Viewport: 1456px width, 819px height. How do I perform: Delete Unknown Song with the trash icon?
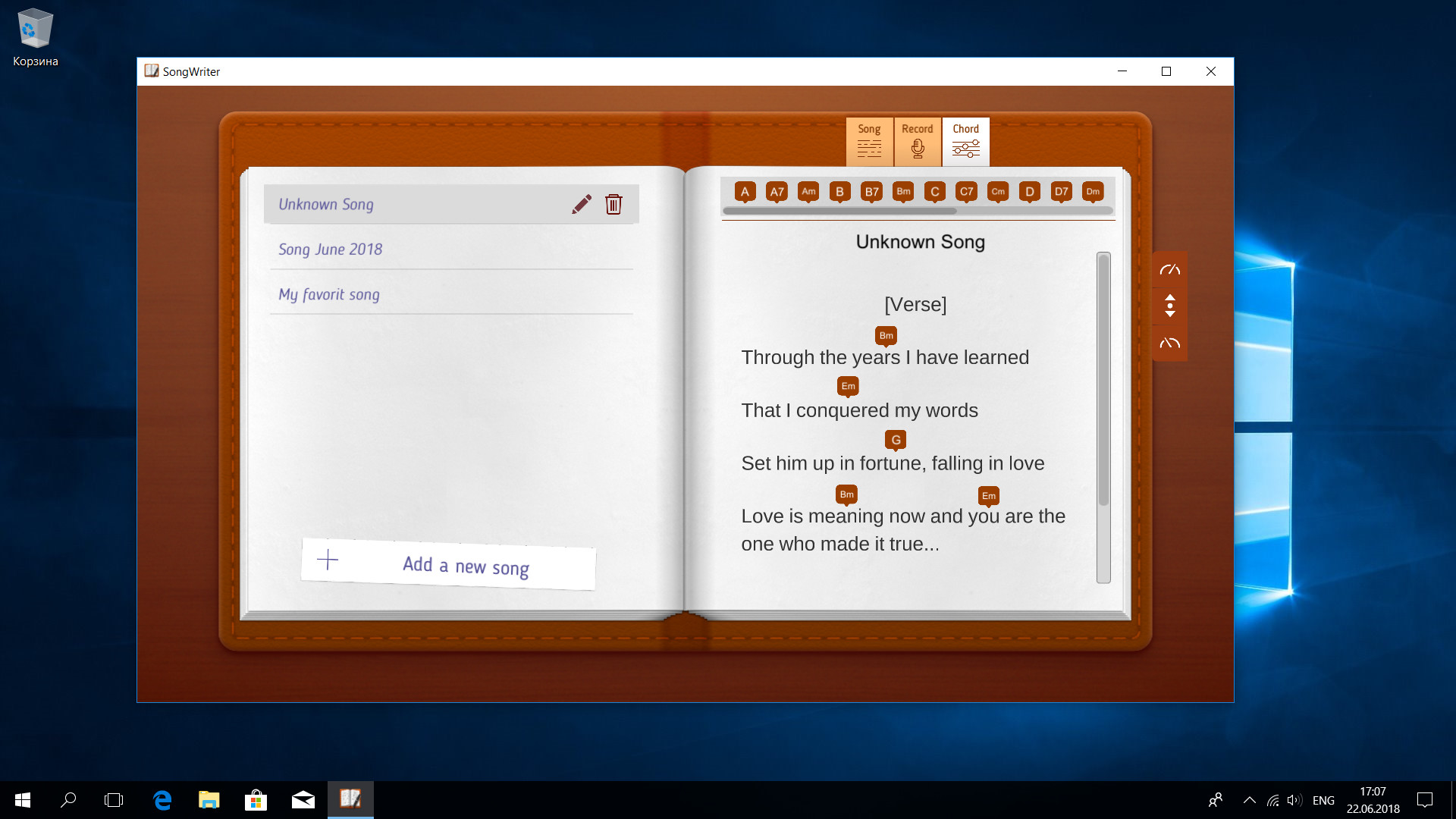click(613, 204)
